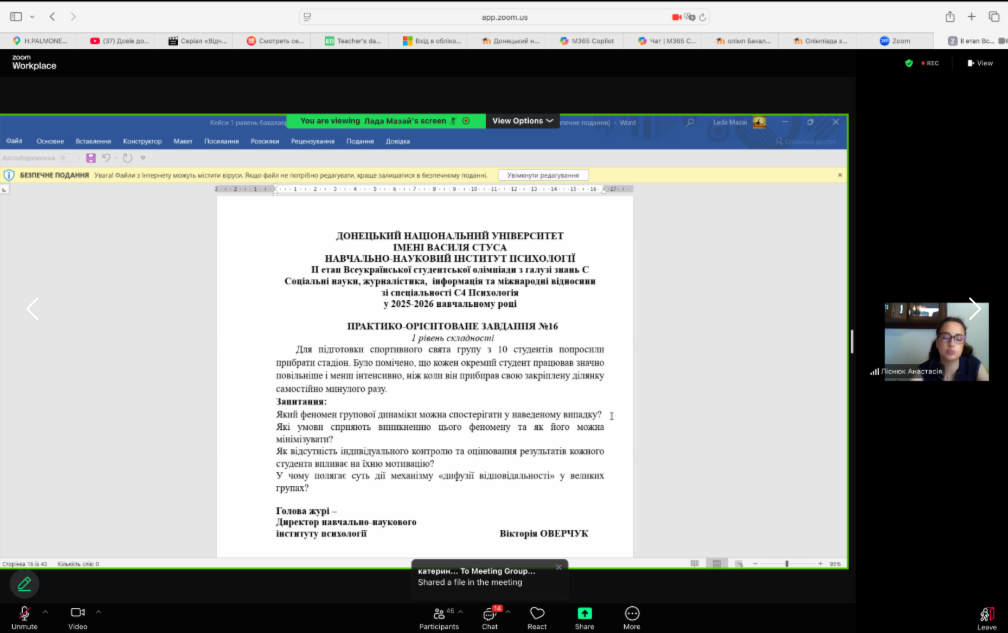
Task: Click the REC recording indicator
Action: coord(930,63)
